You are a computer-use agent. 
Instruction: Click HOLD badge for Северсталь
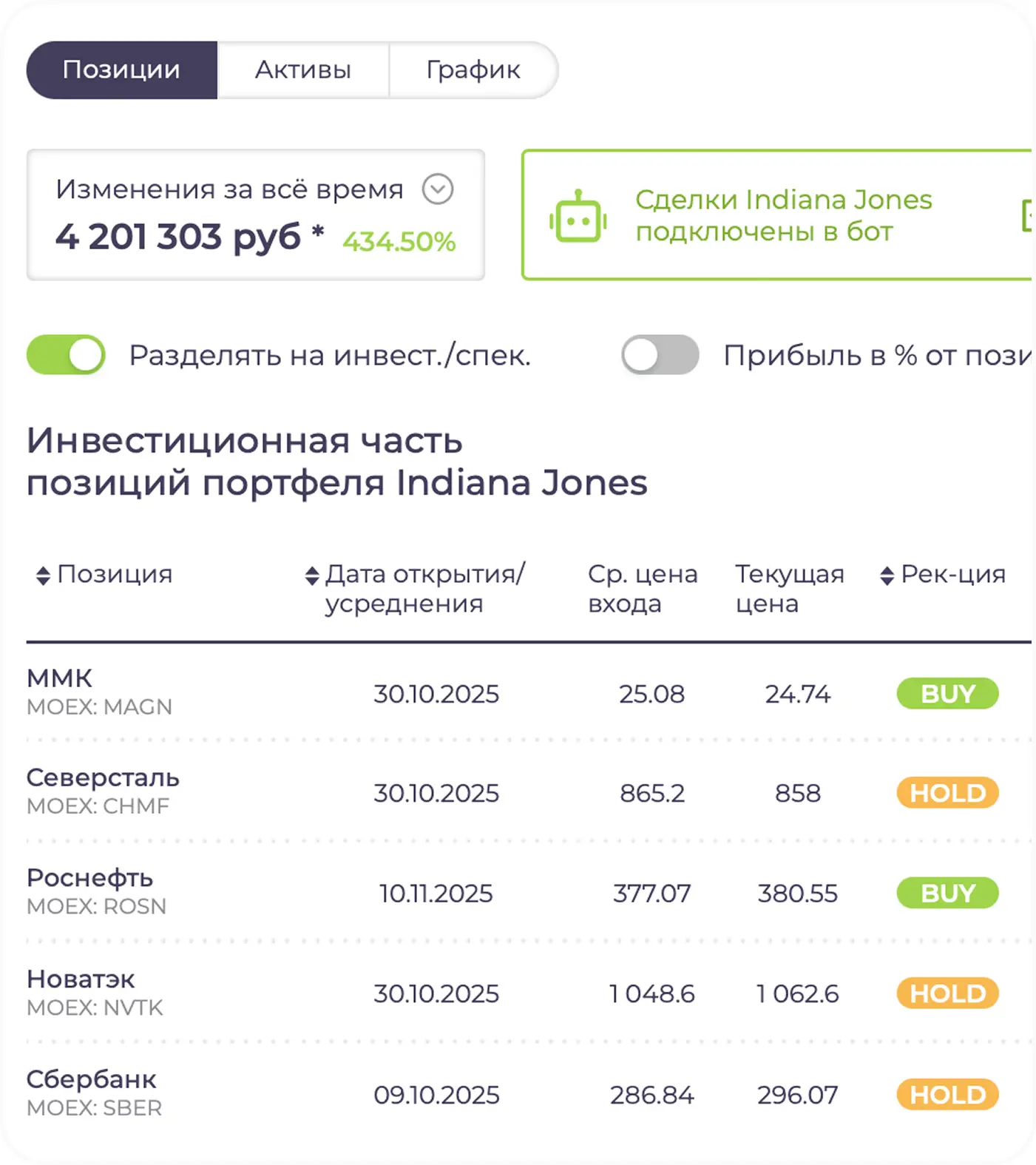click(x=947, y=793)
